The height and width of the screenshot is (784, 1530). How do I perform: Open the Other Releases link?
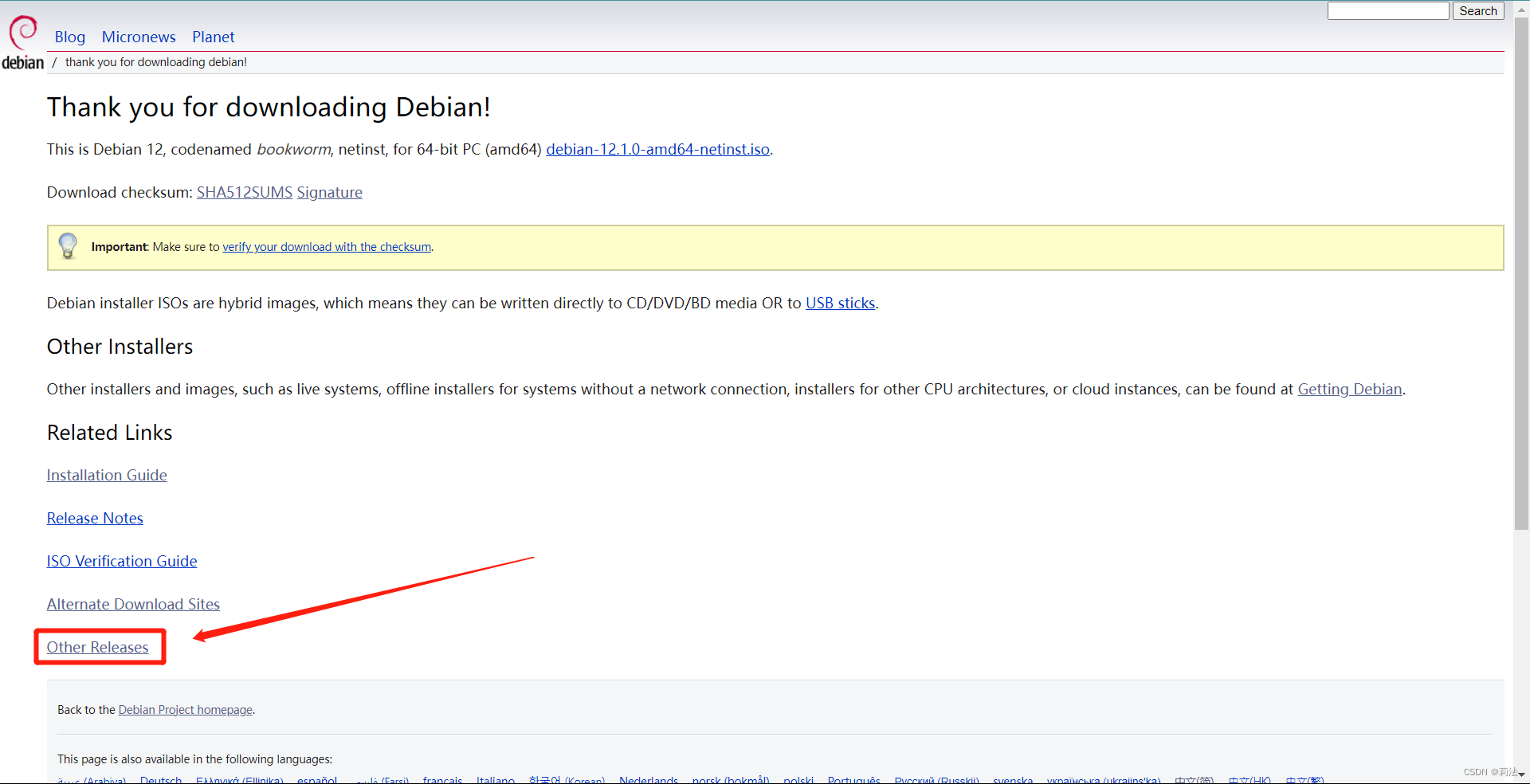click(x=98, y=647)
